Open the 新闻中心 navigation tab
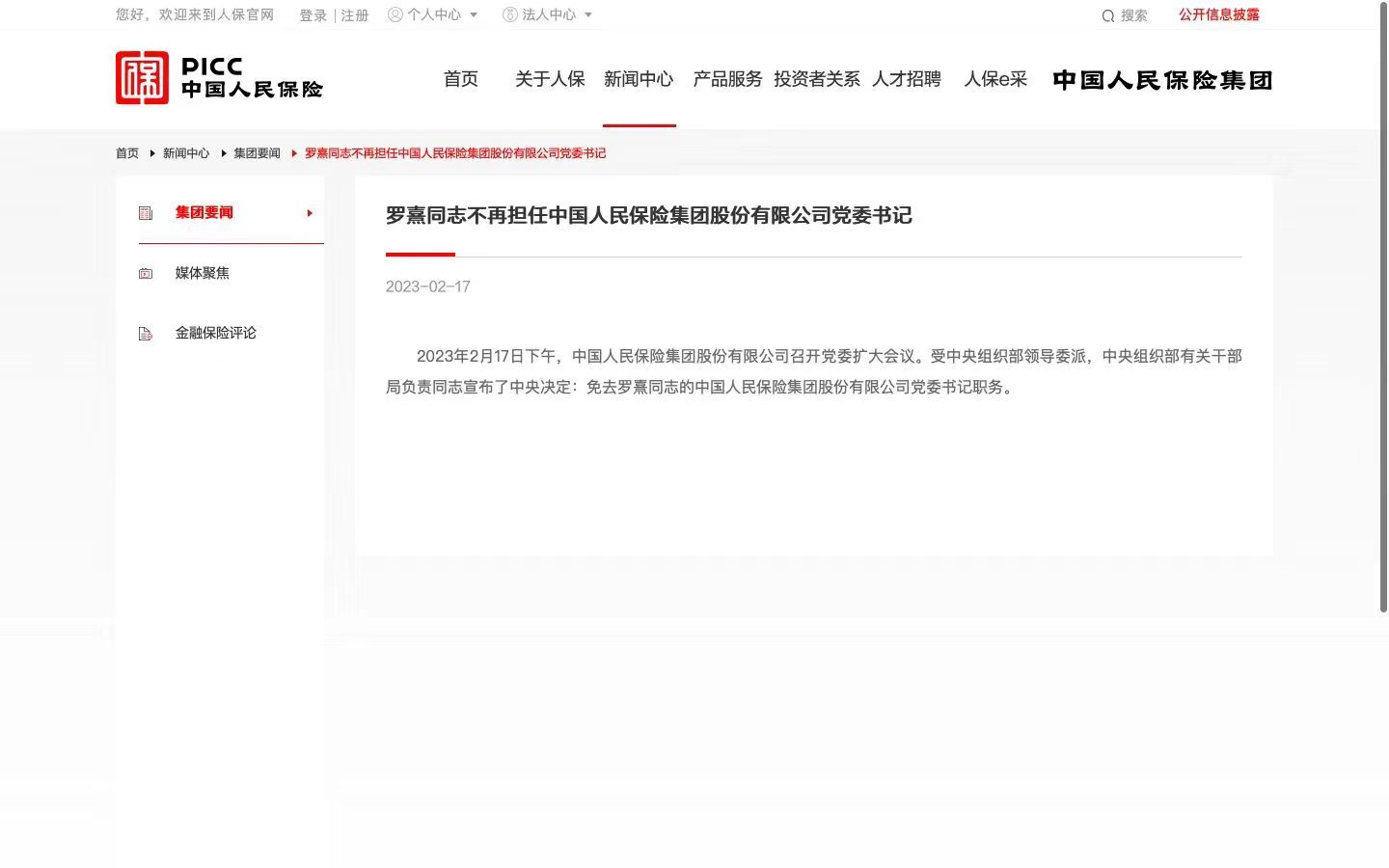Screen dimensions: 1389x868 click(x=639, y=79)
